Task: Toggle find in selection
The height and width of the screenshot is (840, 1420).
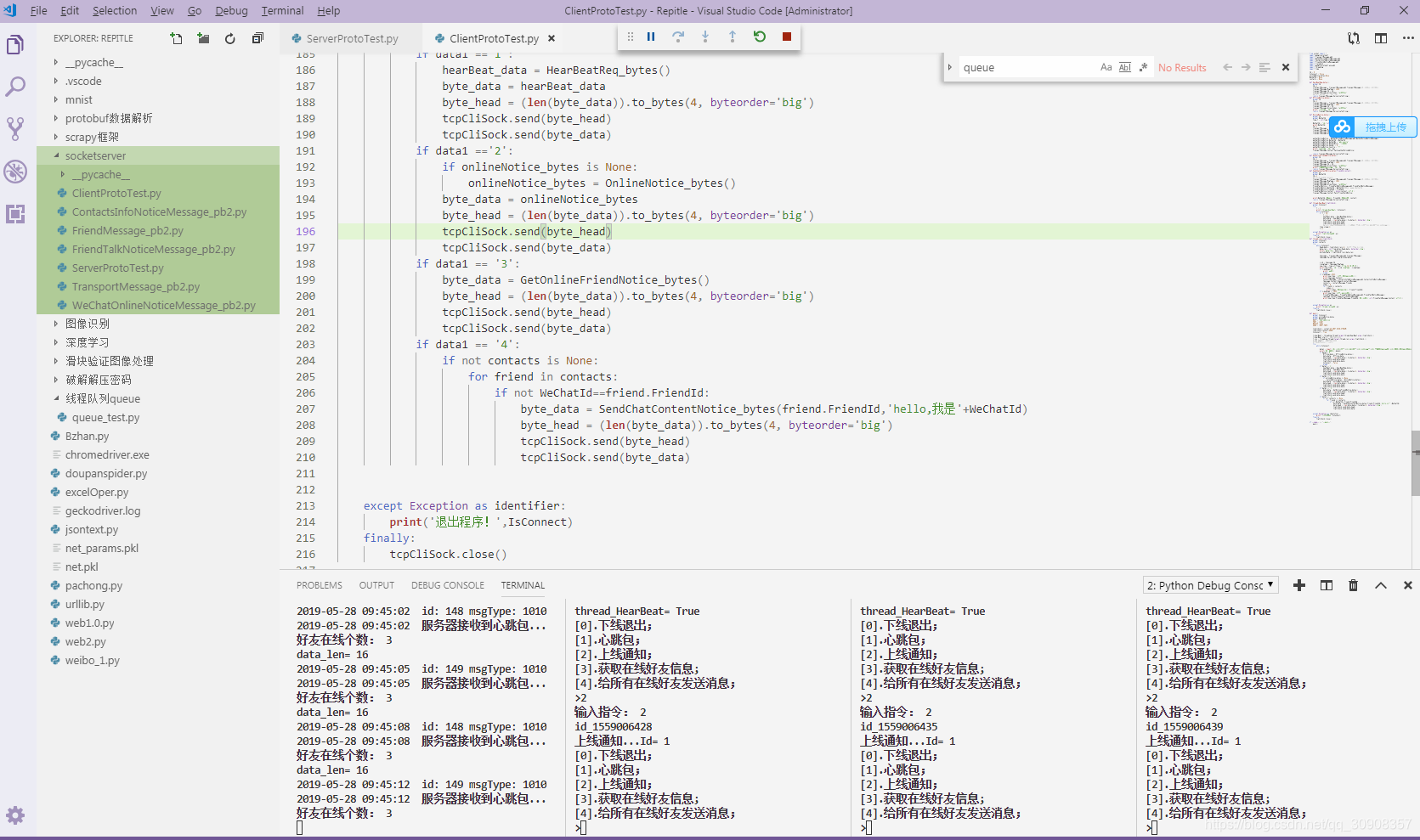Action: pos(1264,67)
